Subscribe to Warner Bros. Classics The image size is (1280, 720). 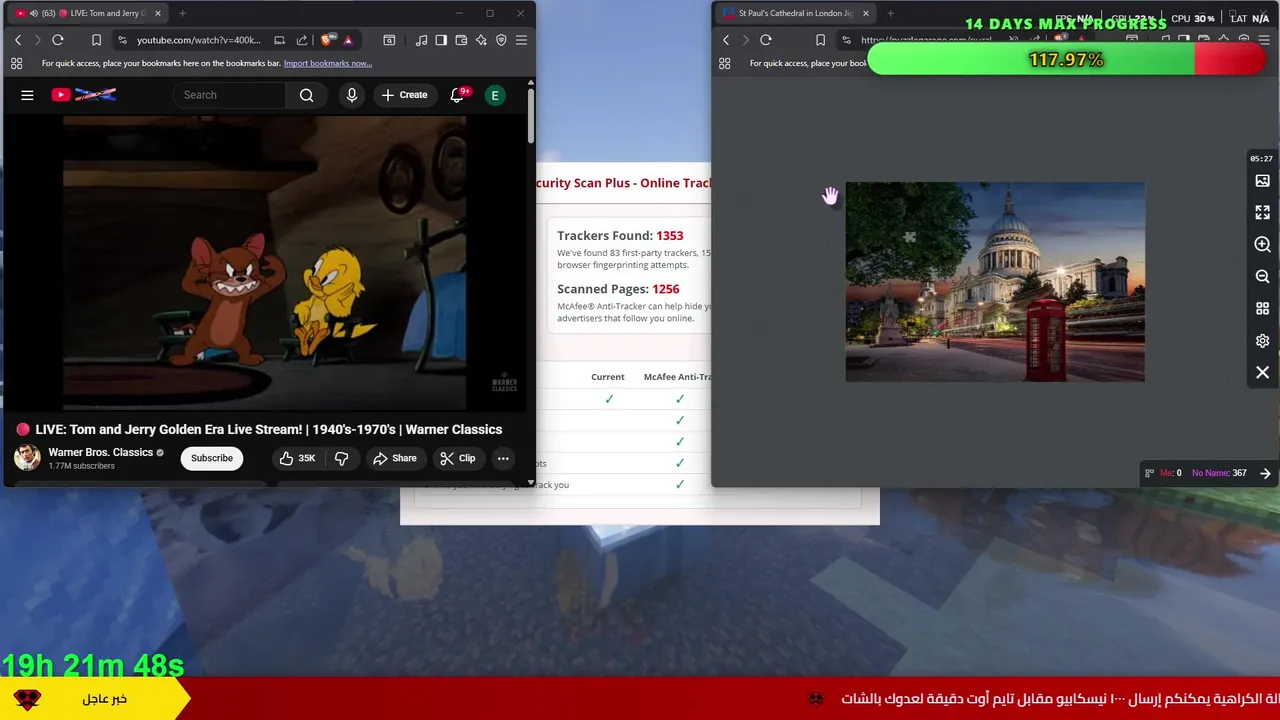(x=212, y=458)
